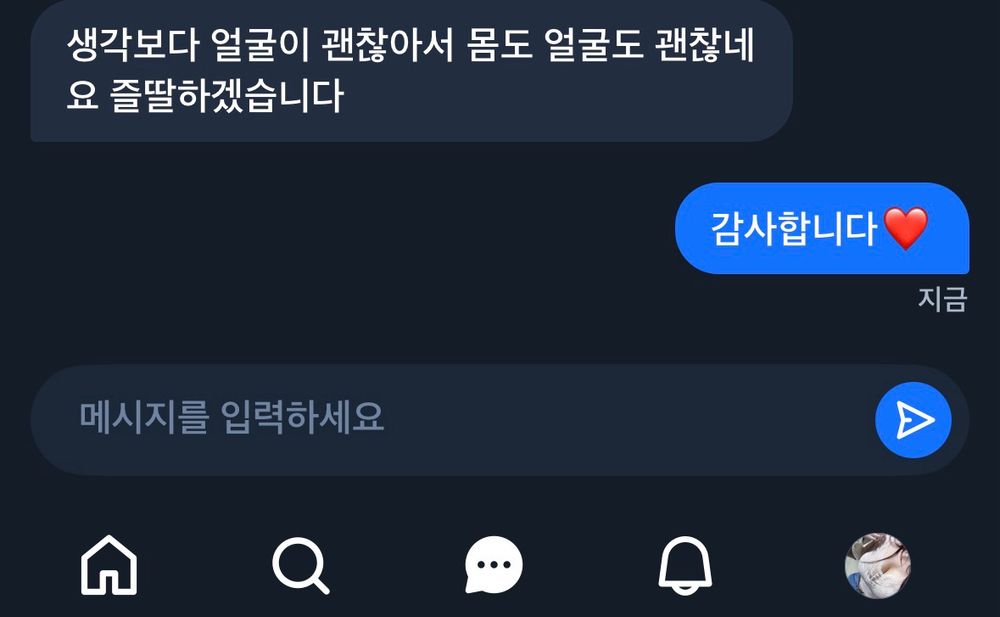
Task: Tap the word 괜찮네 in received message
Action: [x=705, y=45]
